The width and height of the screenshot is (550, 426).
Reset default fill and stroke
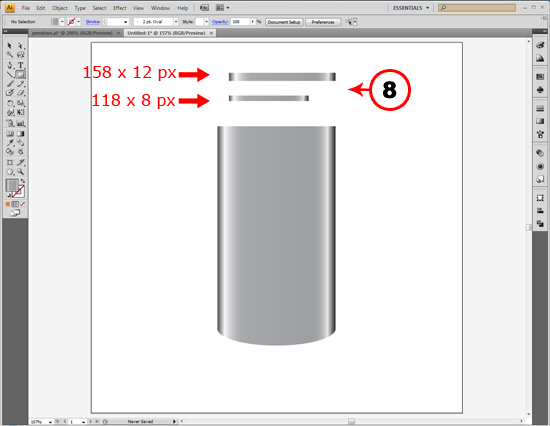coord(9,195)
